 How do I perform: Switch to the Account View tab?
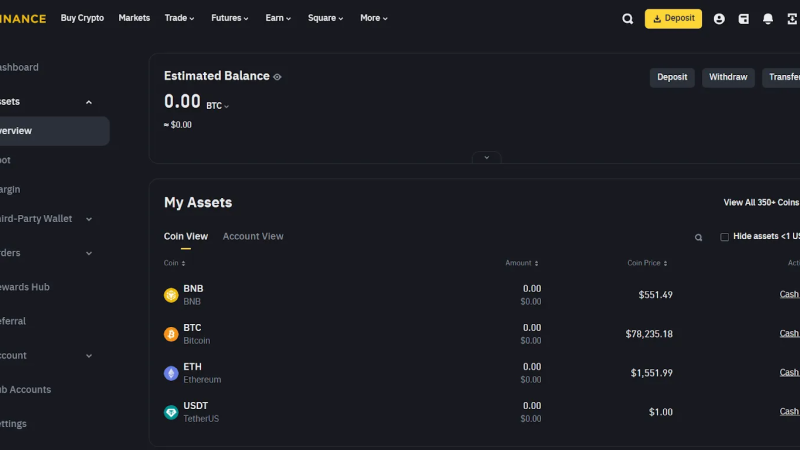click(253, 236)
